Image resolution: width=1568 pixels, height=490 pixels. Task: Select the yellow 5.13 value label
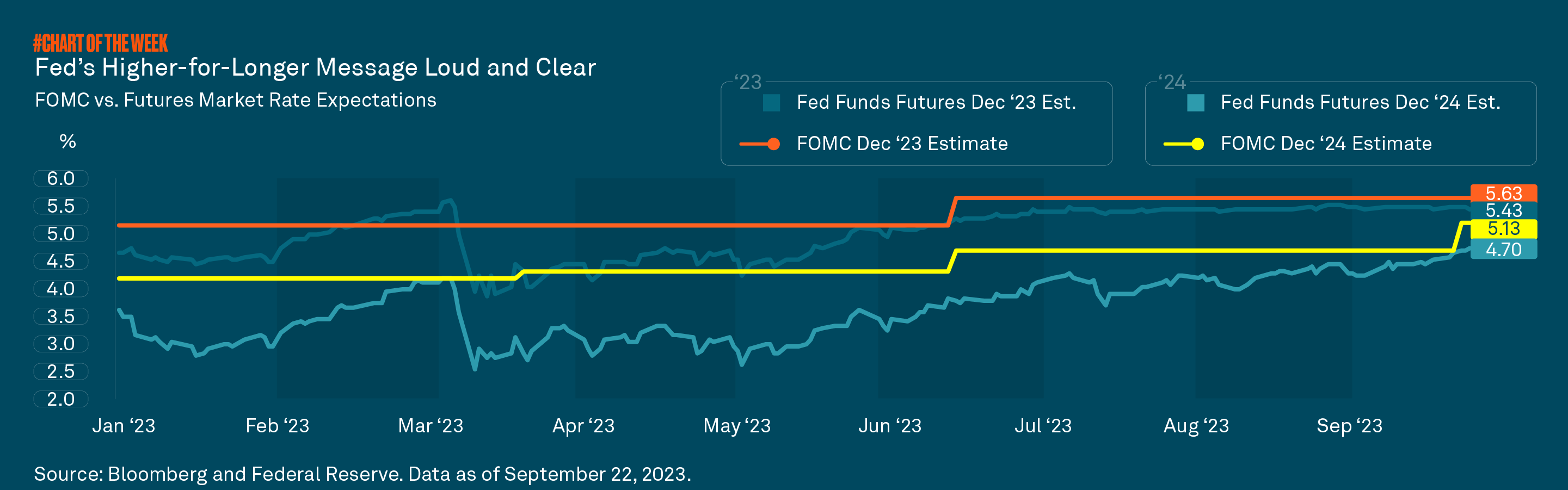point(1503,228)
